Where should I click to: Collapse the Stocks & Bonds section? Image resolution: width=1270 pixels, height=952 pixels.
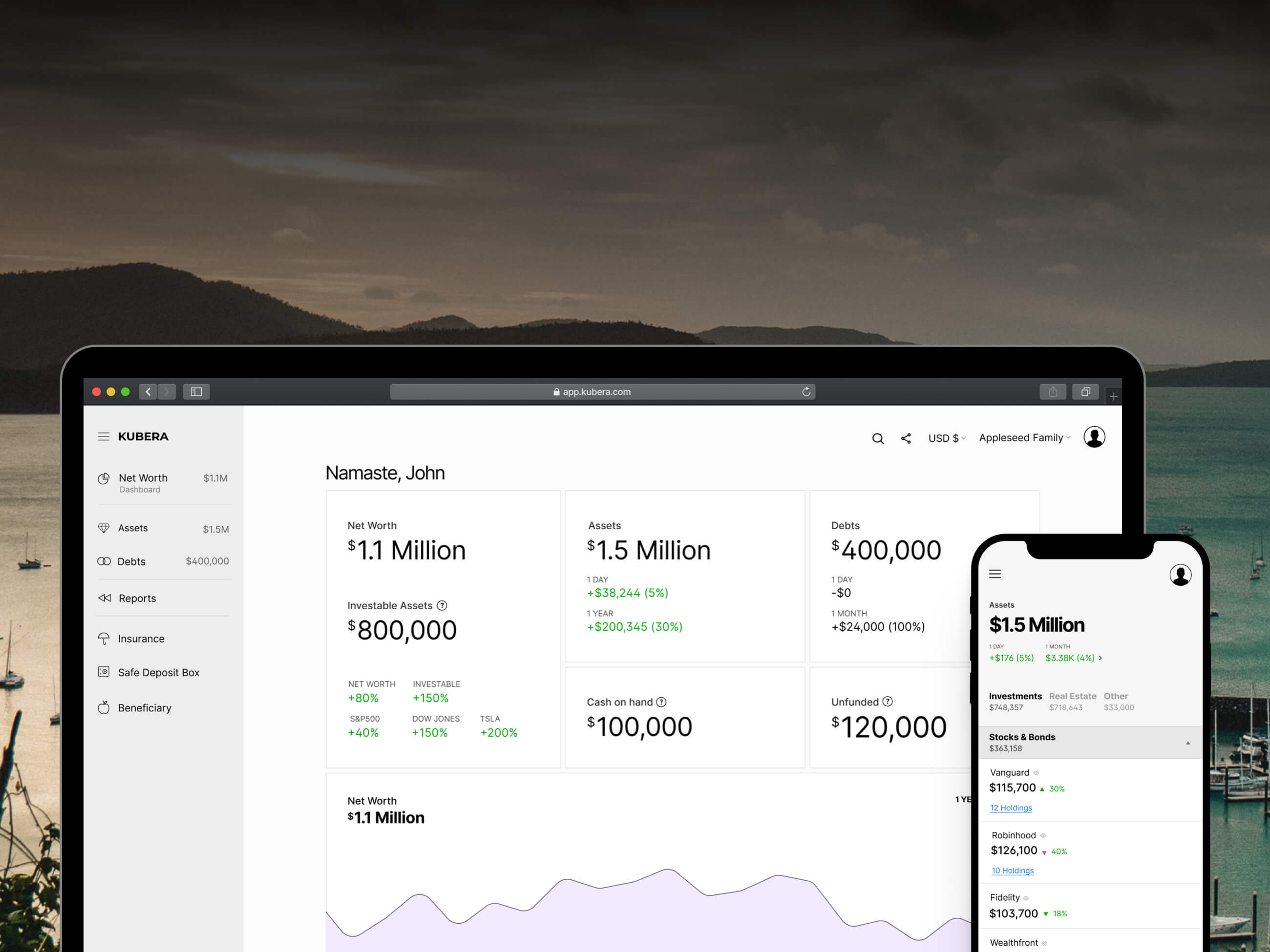click(x=1187, y=742)
